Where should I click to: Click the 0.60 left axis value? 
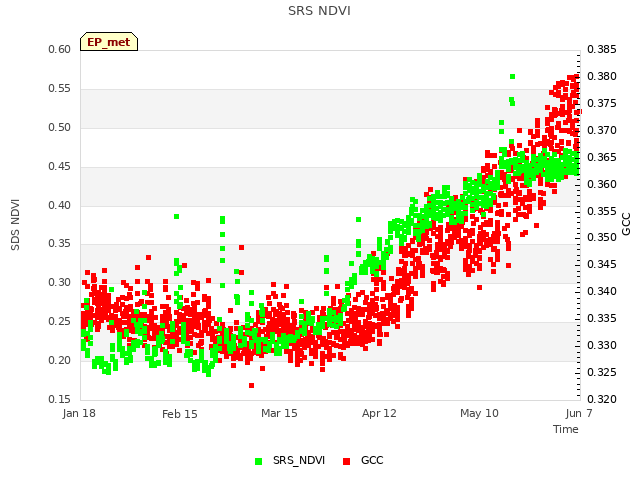[x=60, y=49]
